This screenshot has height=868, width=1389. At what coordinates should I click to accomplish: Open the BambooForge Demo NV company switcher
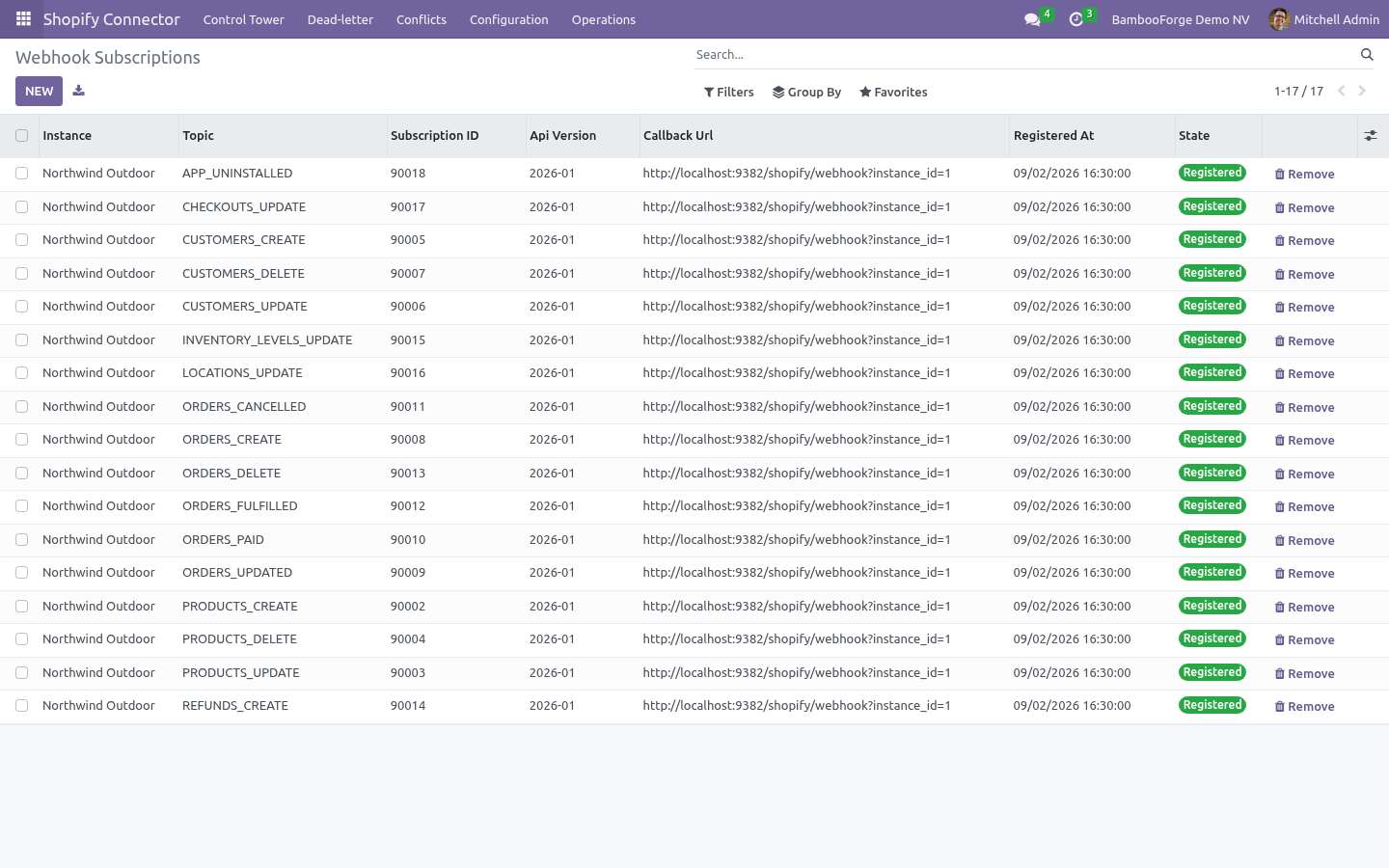[1181, 19]
